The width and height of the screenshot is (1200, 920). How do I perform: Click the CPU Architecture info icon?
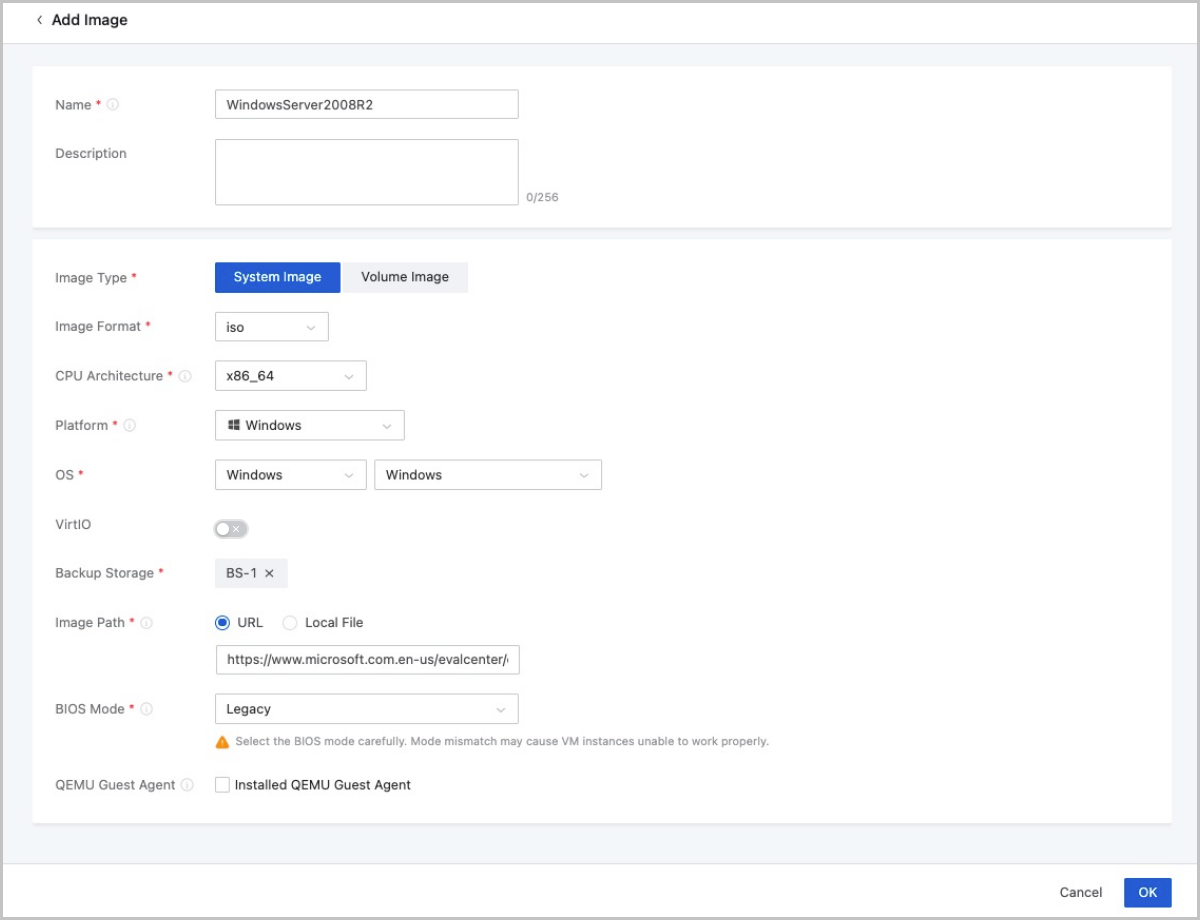click(x=185, y=377)
